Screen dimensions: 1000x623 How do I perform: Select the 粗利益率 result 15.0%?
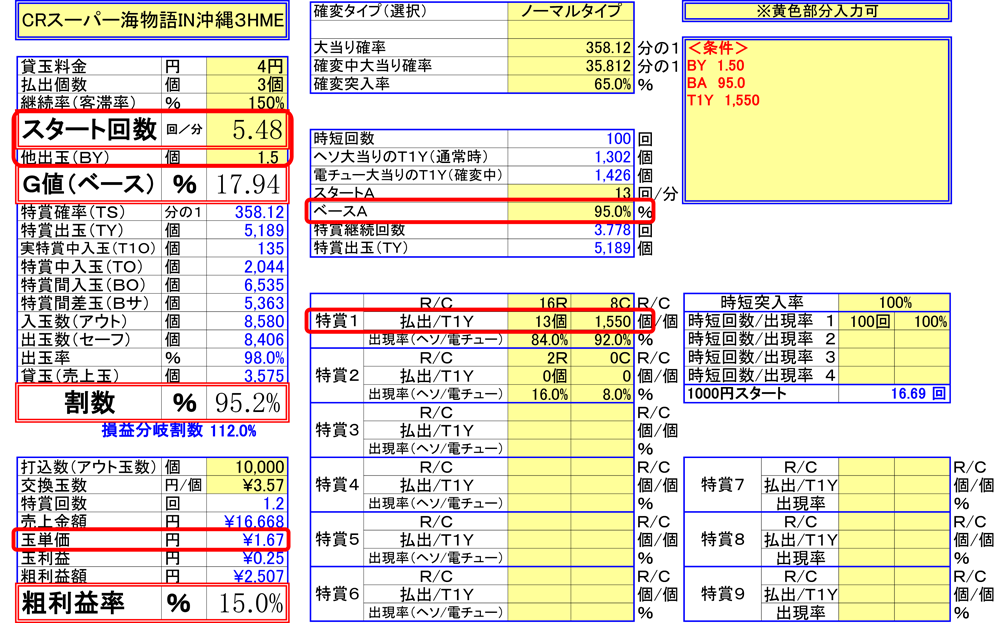coord(247,603)
